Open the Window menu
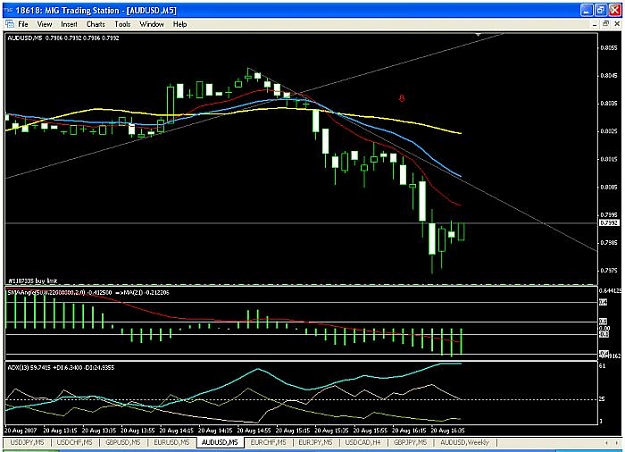625x452 pixels. 152,24
